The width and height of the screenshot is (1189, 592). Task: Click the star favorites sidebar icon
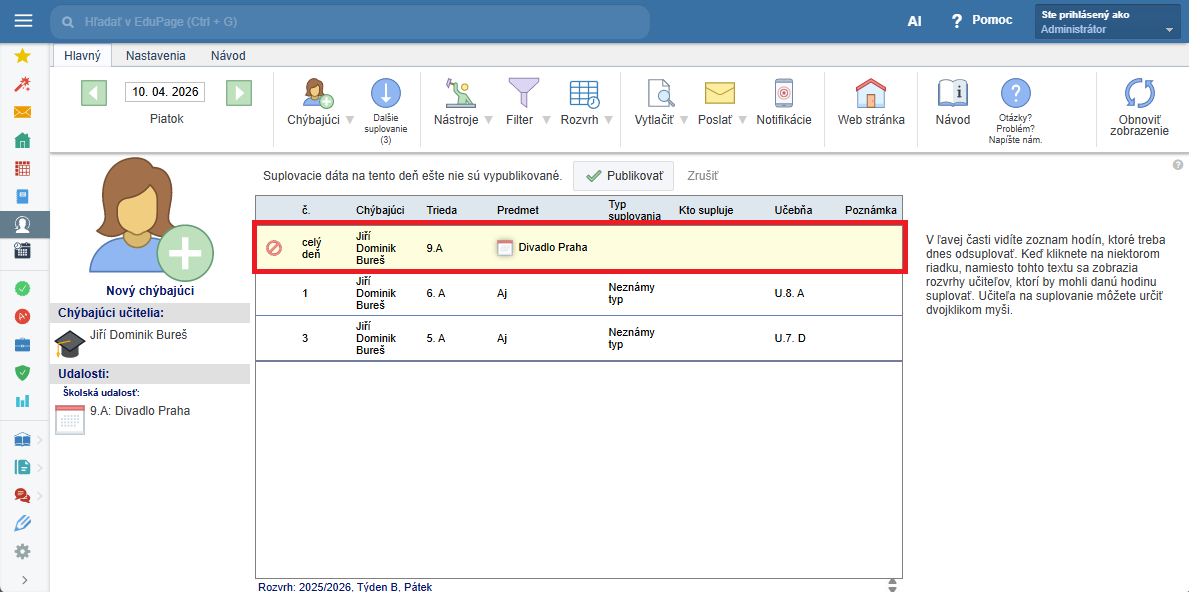tap(22, 56)
